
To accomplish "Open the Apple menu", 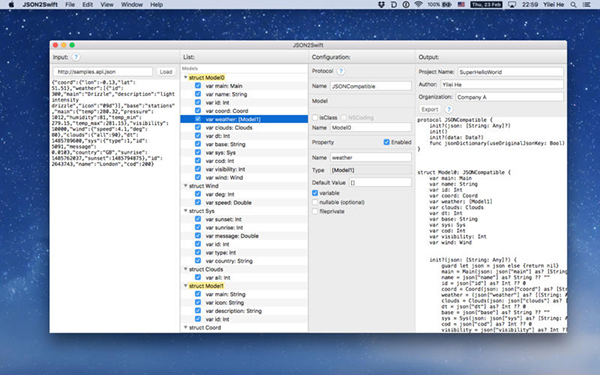I will pyautogui.click(x=11, y=5).
